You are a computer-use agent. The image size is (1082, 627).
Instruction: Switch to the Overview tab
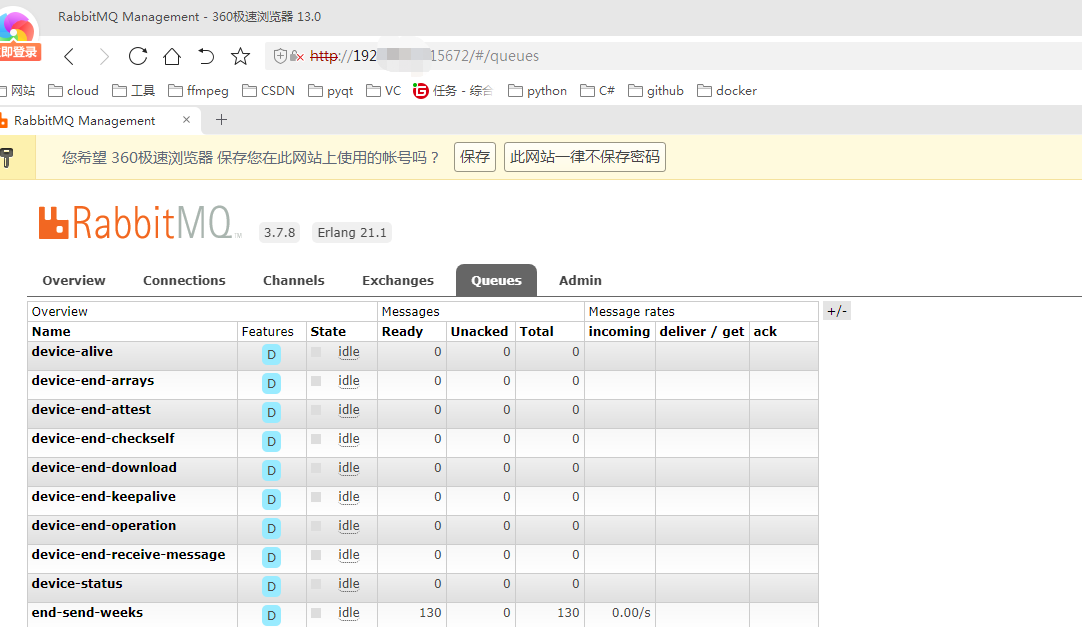point(74,281)
